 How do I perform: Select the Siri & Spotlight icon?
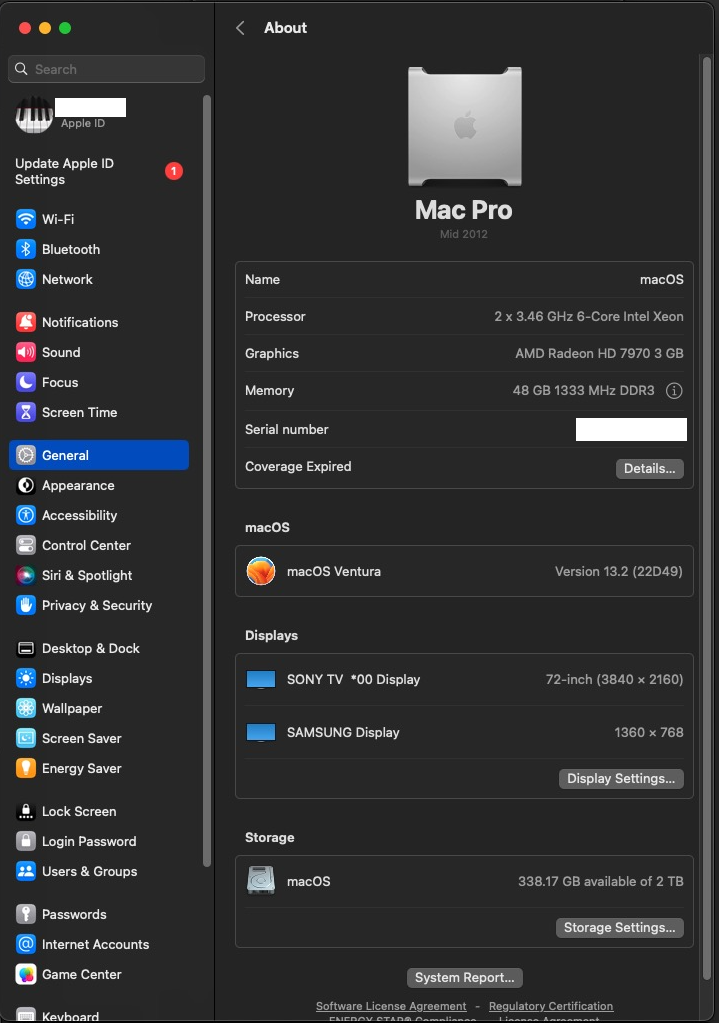[x=25, y=575]
